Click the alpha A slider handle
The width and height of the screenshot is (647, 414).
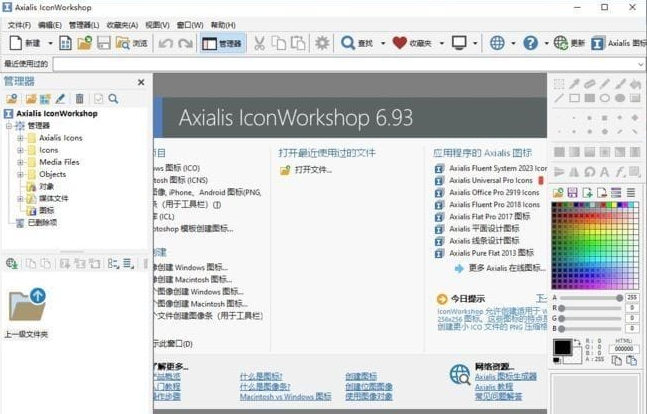pos(619,298)
